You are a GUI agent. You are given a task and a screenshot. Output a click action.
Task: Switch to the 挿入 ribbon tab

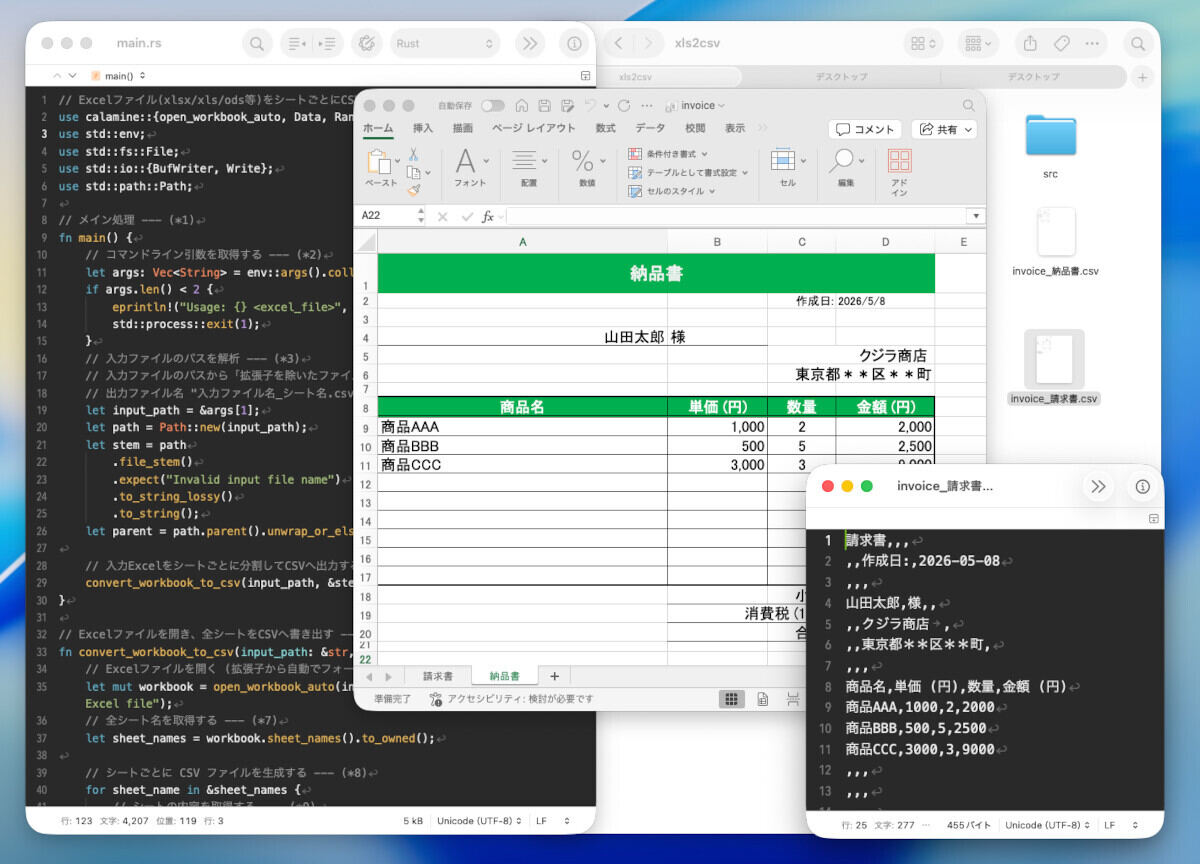[423, 129]
